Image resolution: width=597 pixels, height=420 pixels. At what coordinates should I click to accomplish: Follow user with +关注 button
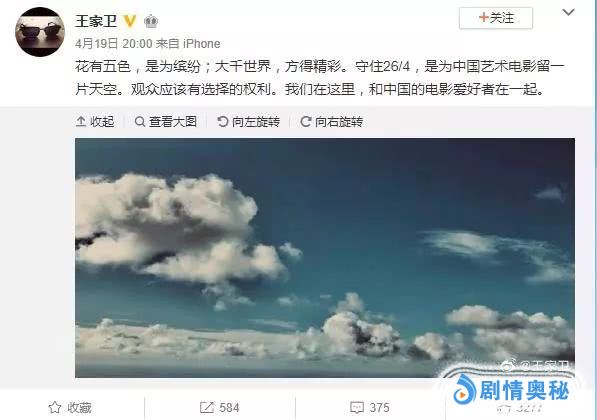pos(496,18)
